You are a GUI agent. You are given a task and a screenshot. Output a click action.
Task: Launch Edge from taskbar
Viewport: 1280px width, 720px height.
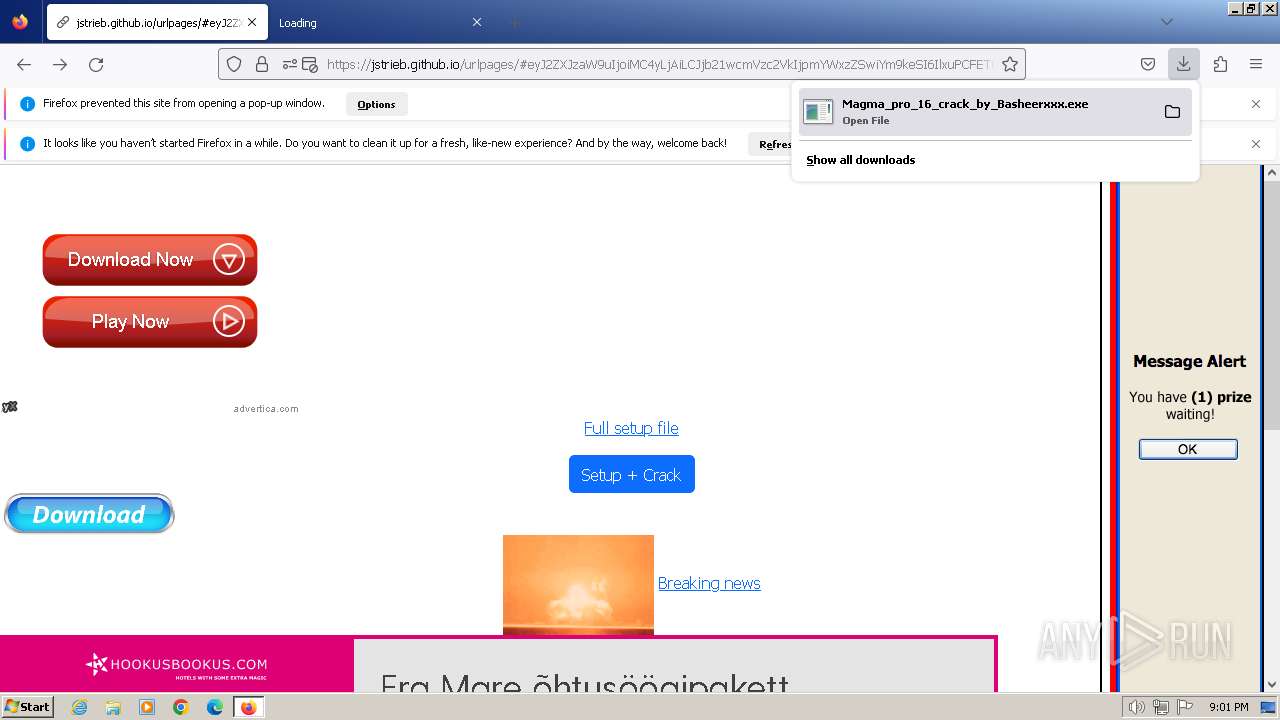215,707
